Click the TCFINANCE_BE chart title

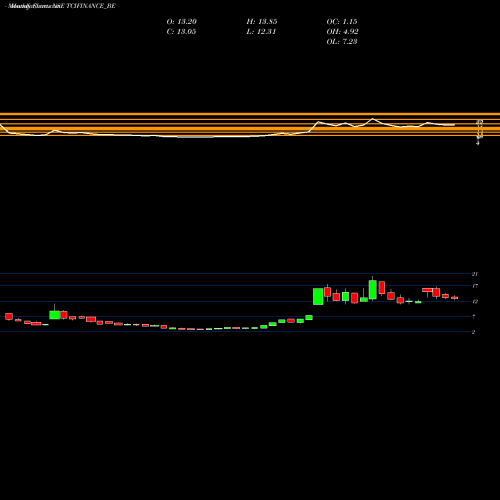[61, 6]
